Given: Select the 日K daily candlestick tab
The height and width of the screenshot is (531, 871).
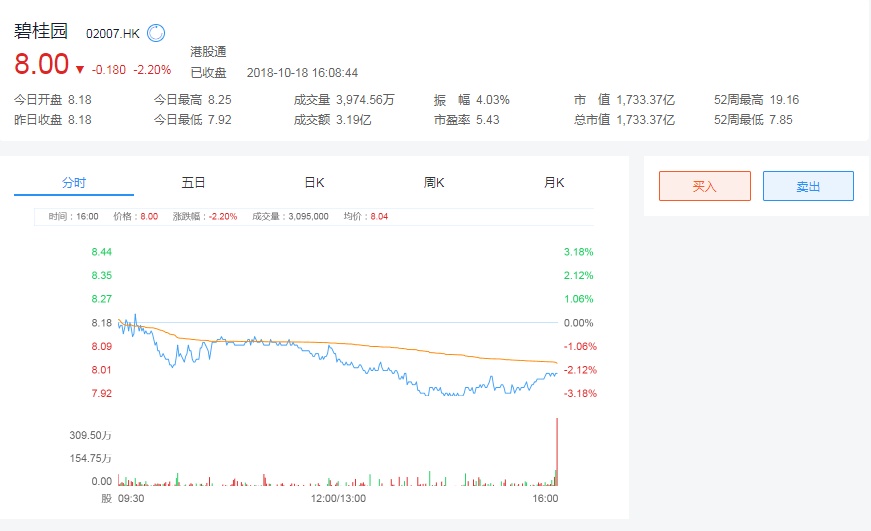Looking at the screenshot, I should 314,183.
